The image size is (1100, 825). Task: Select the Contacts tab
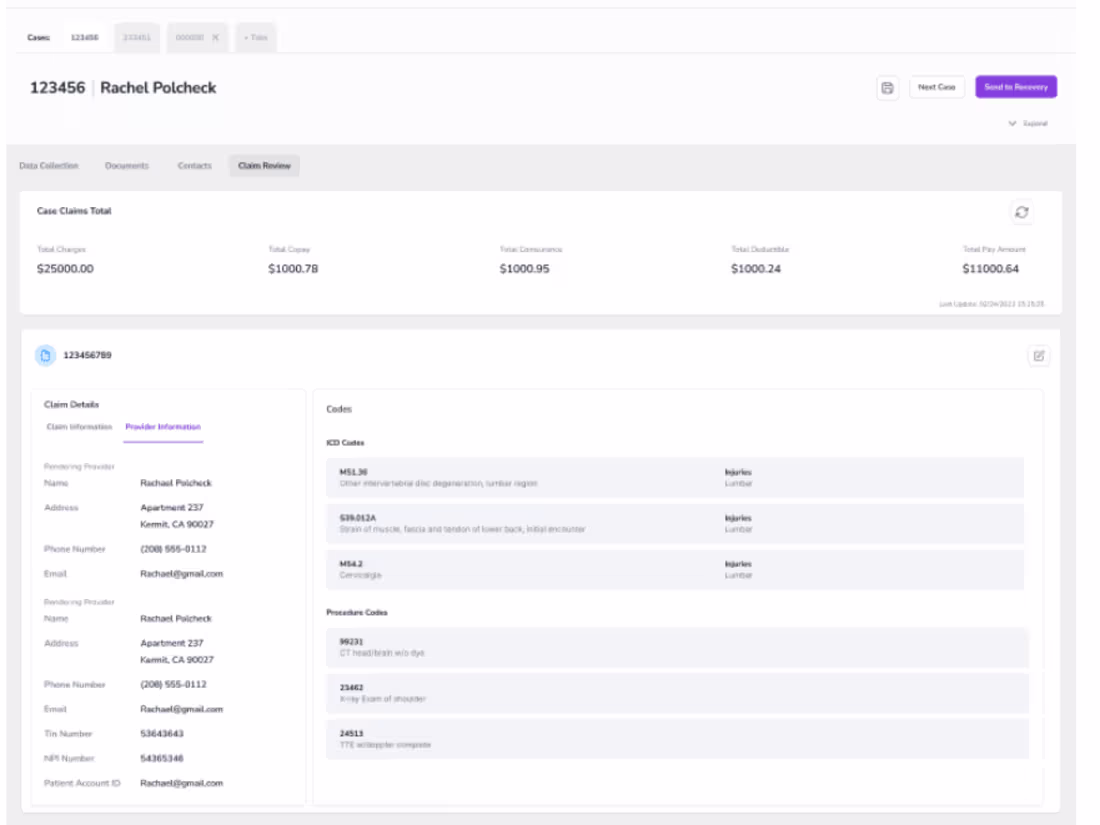point(194,166)
